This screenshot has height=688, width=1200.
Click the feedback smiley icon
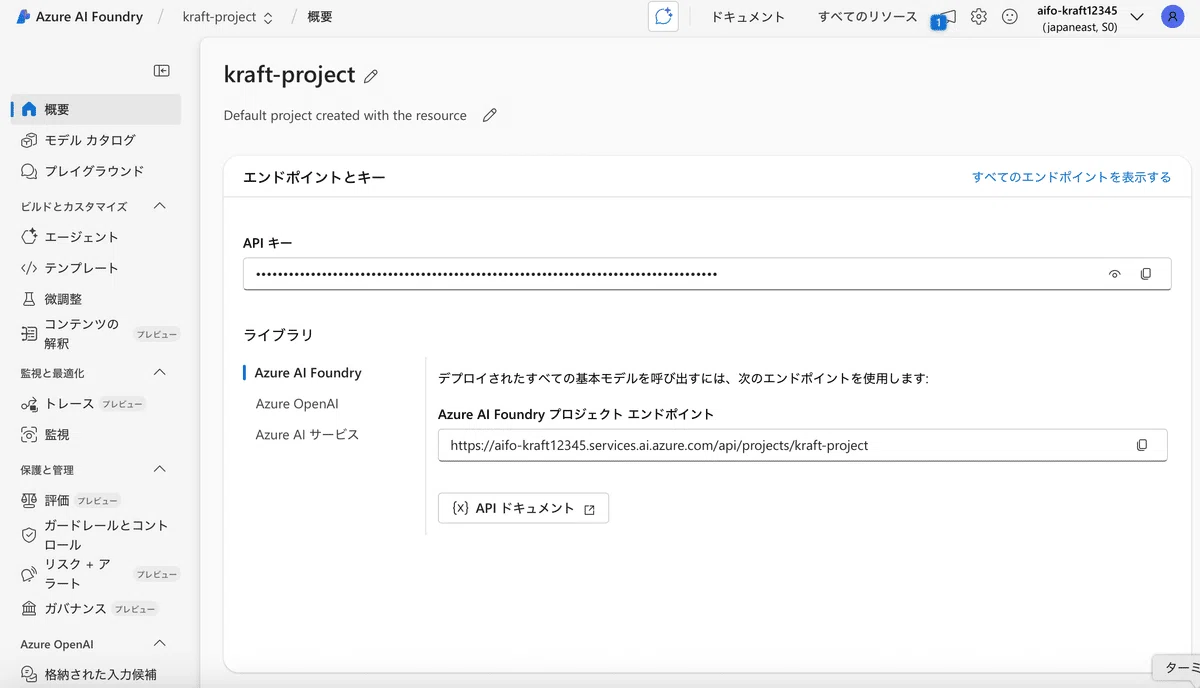click(1010, 17)
